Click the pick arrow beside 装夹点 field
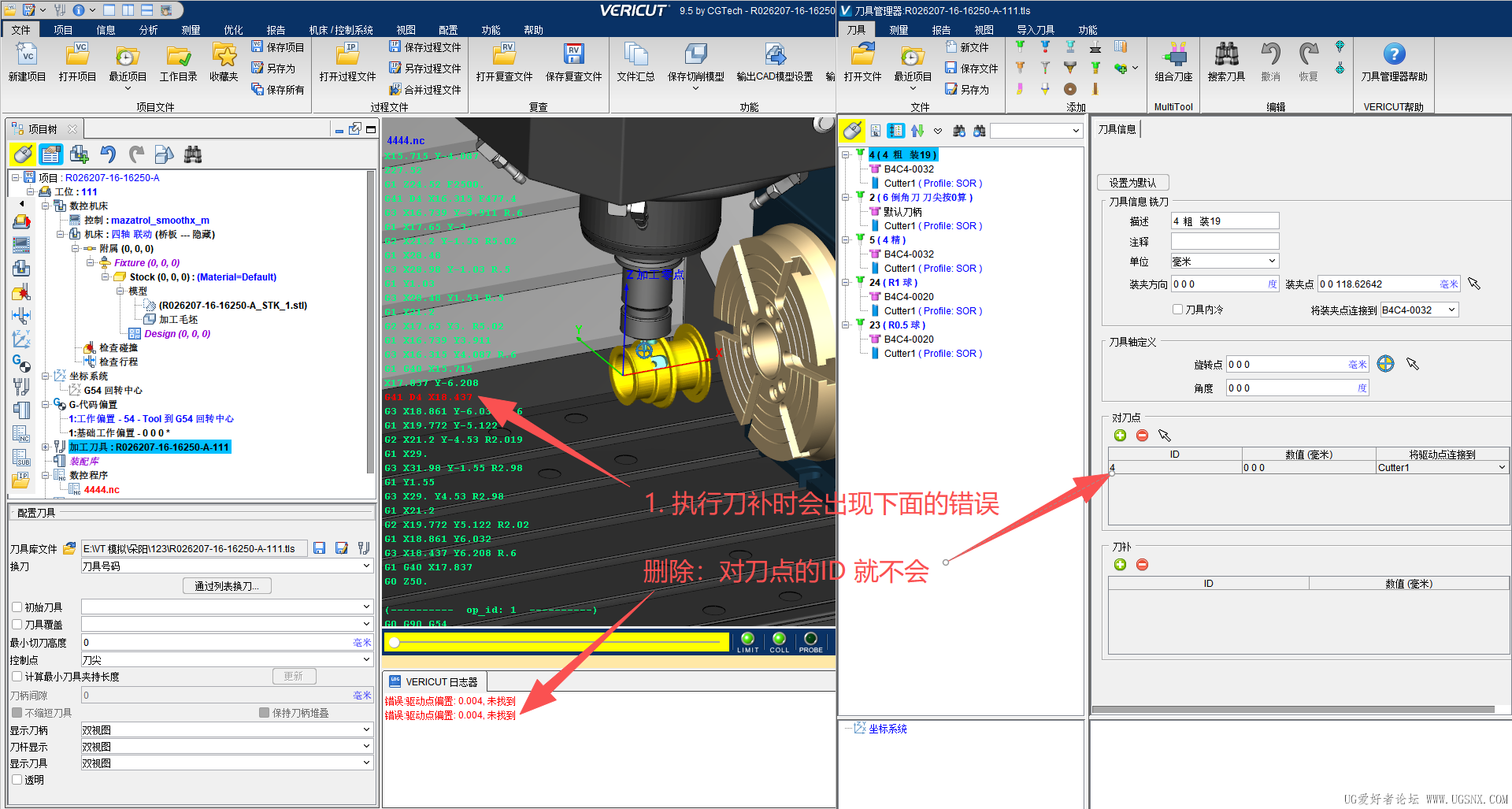1512x809 pixels. click(x=1474, y=284)
